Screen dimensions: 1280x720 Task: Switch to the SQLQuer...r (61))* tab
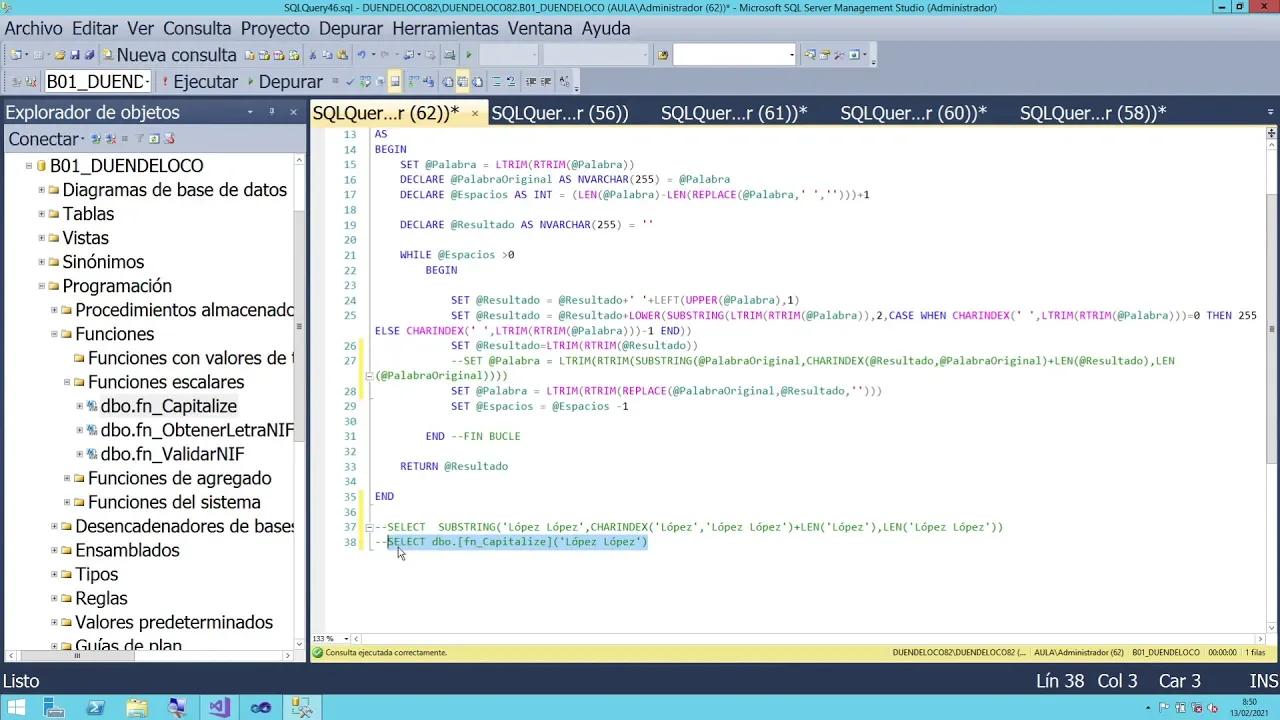(x=734, y=113)
